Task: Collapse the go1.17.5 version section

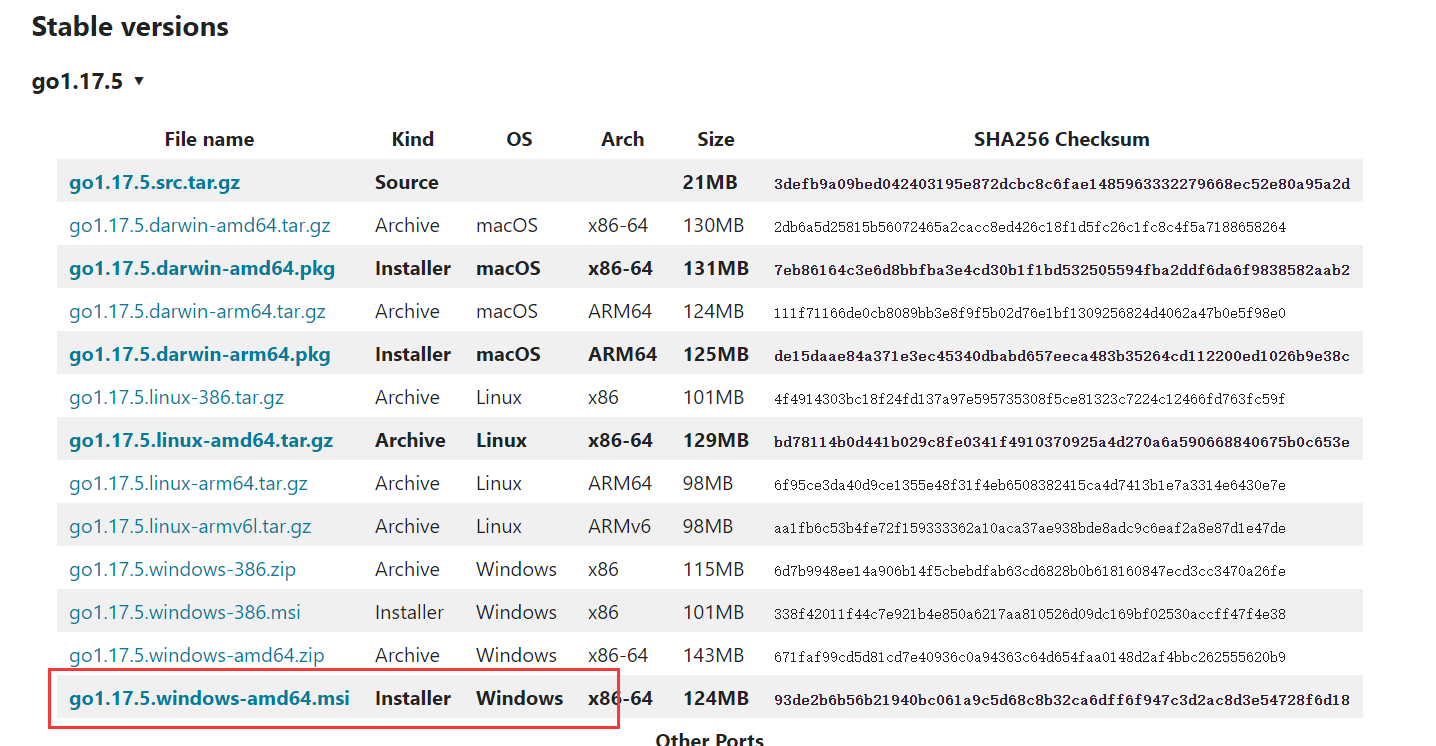Action: click(89, 81)
